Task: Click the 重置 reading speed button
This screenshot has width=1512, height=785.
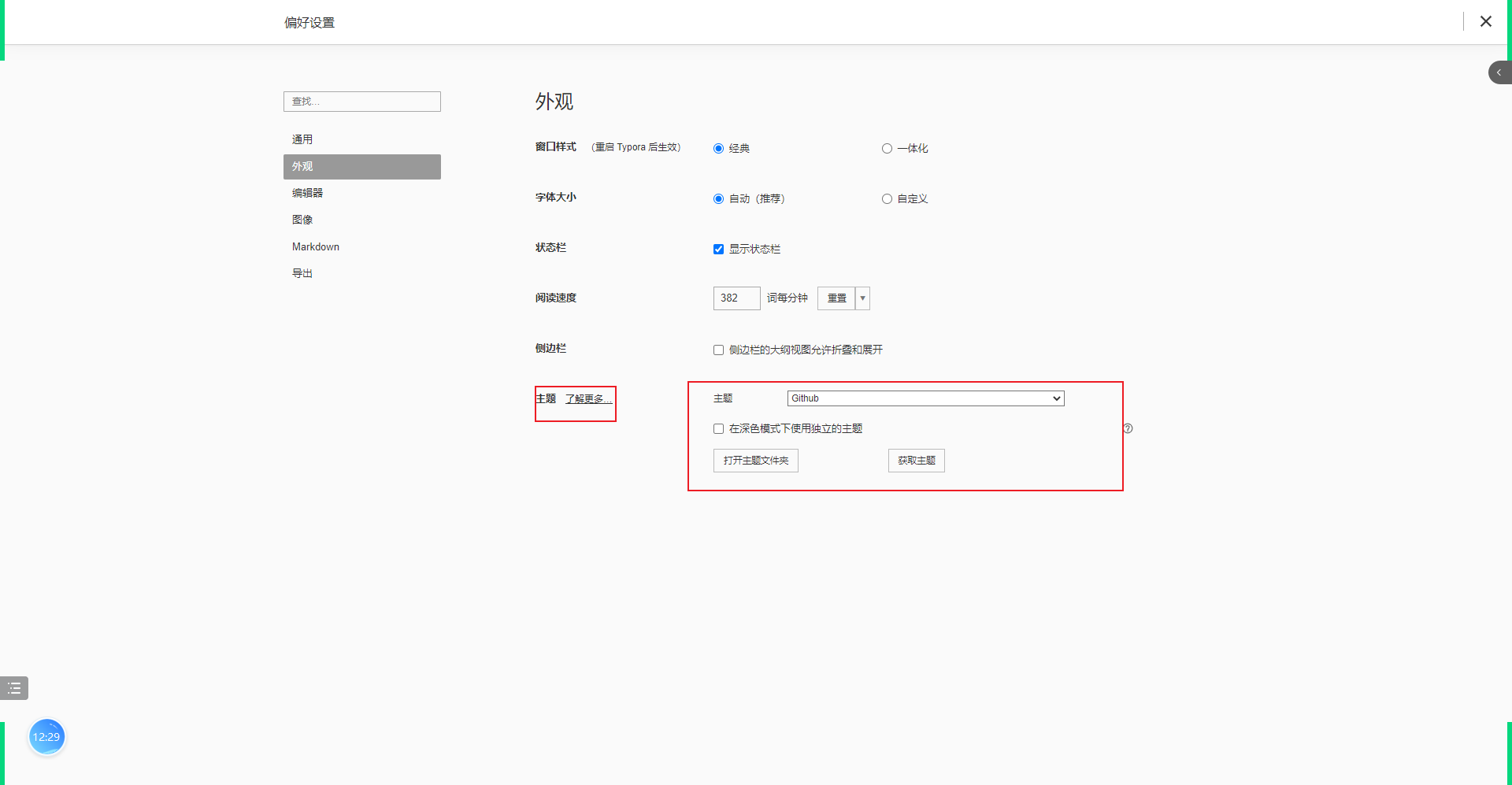Action: 836,298
